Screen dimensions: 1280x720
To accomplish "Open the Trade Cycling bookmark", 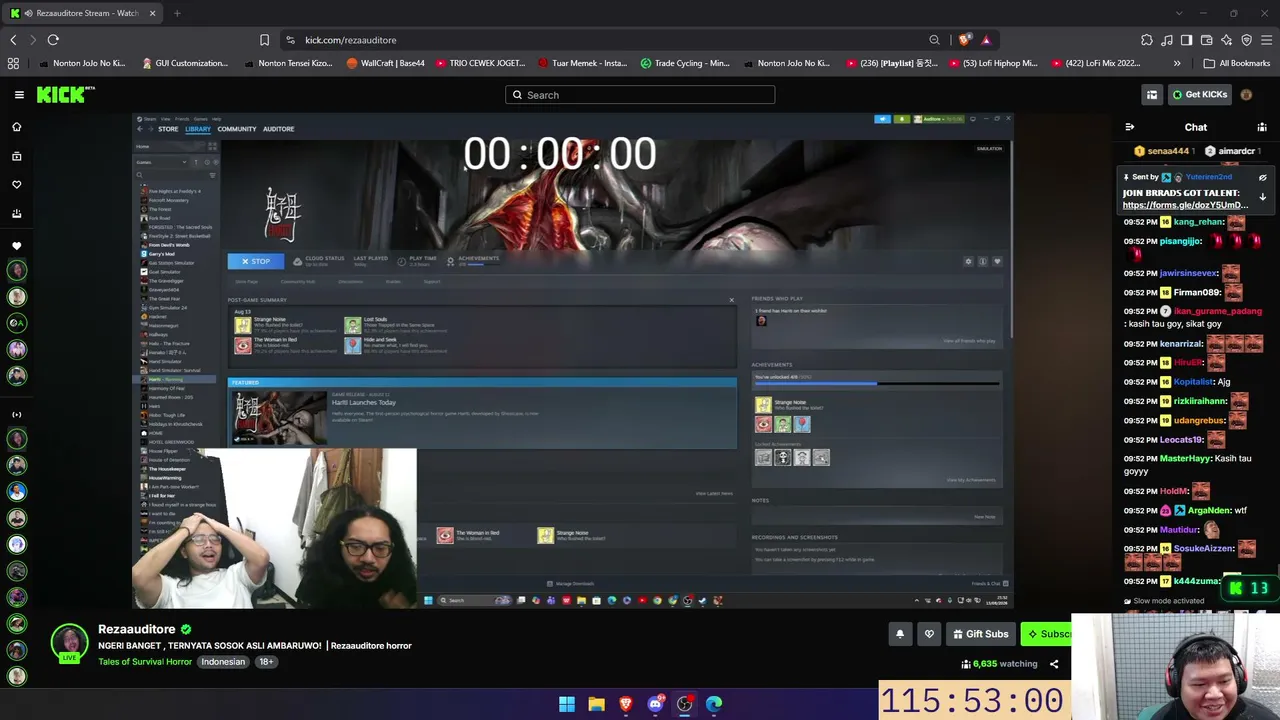I will (685, 63).
